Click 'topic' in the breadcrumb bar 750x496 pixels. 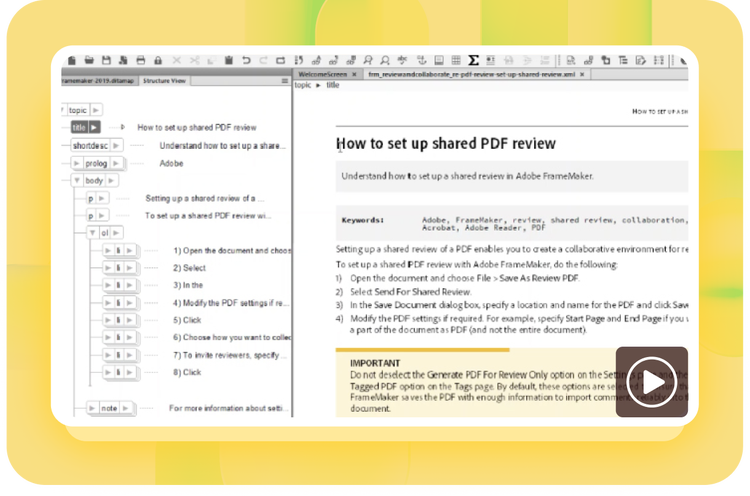[303, 85]
